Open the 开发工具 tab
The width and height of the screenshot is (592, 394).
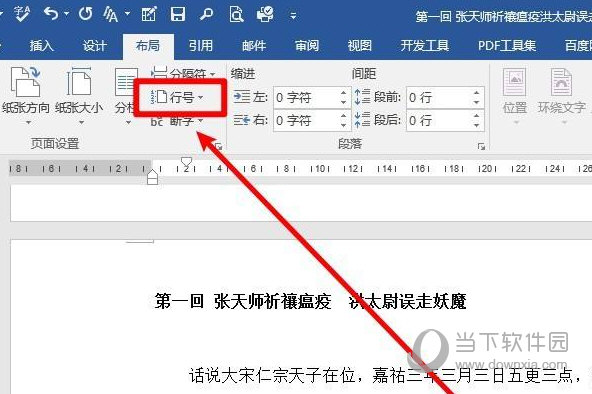point(424,46)
